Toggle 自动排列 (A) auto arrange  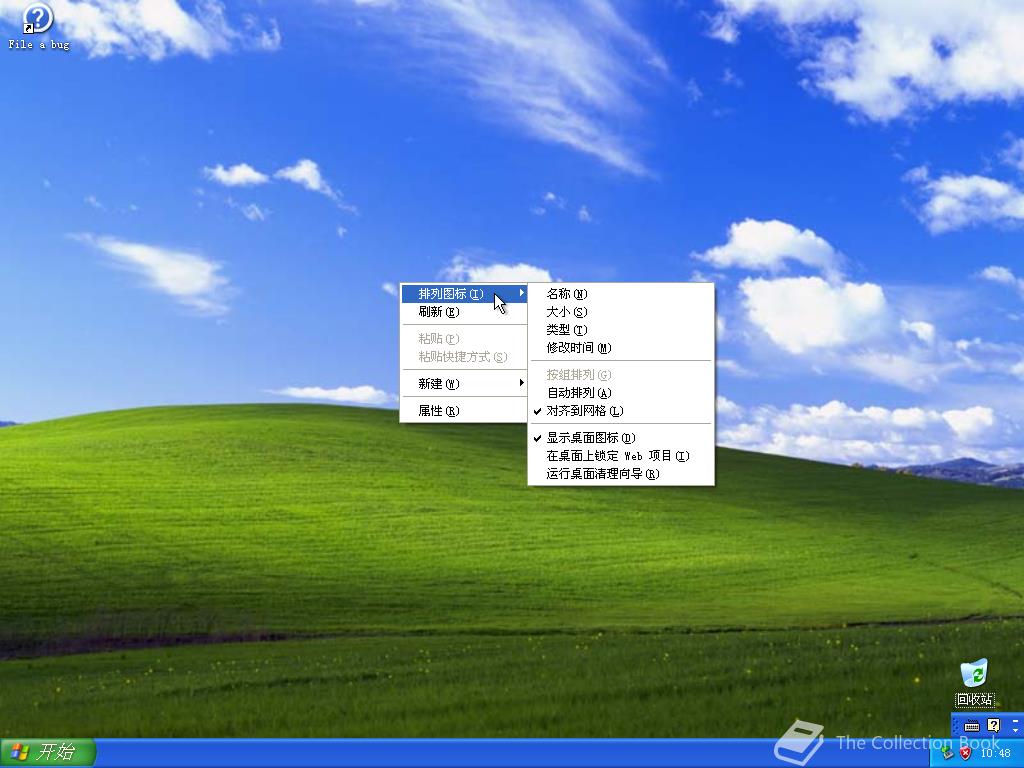click(621, 392)
